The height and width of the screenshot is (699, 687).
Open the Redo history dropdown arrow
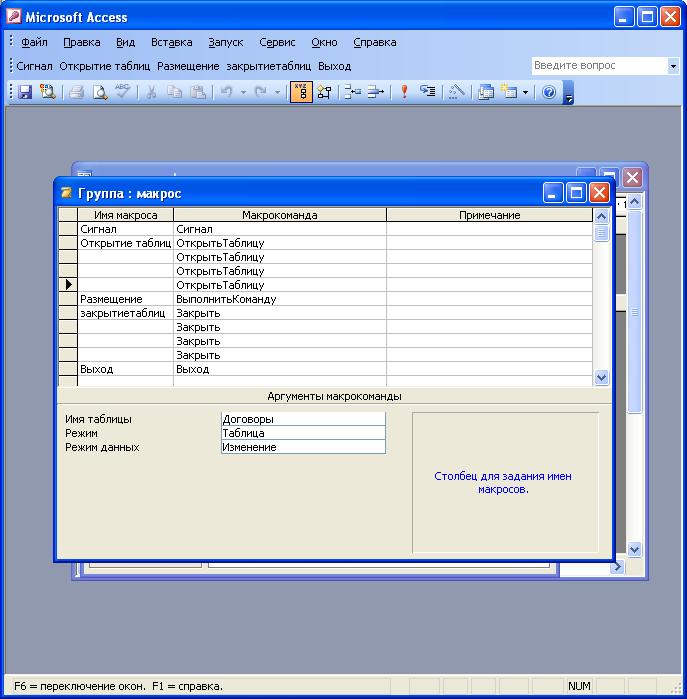point(277,92)
